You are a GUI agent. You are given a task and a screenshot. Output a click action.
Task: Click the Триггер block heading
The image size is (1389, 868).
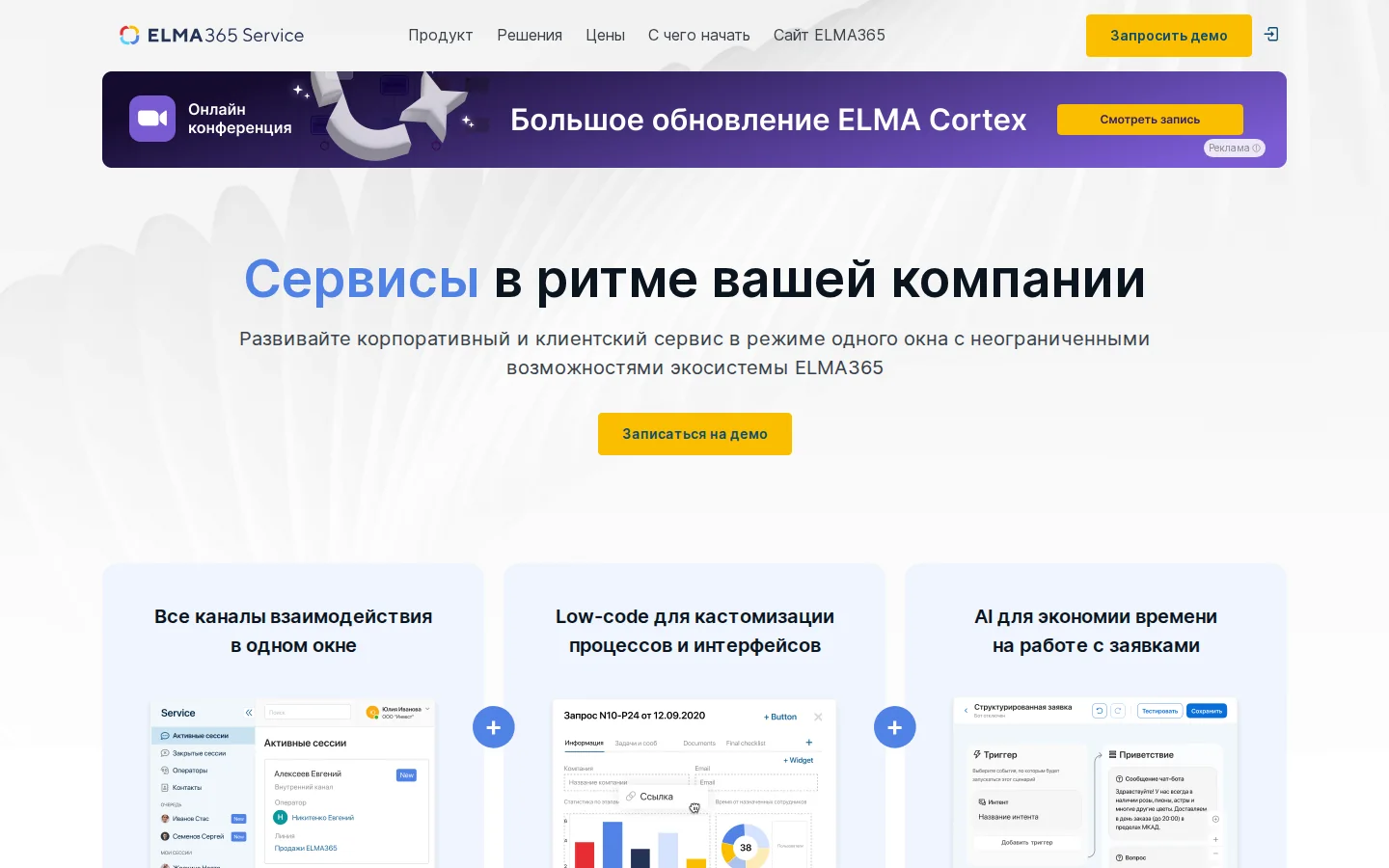(995, 754)
